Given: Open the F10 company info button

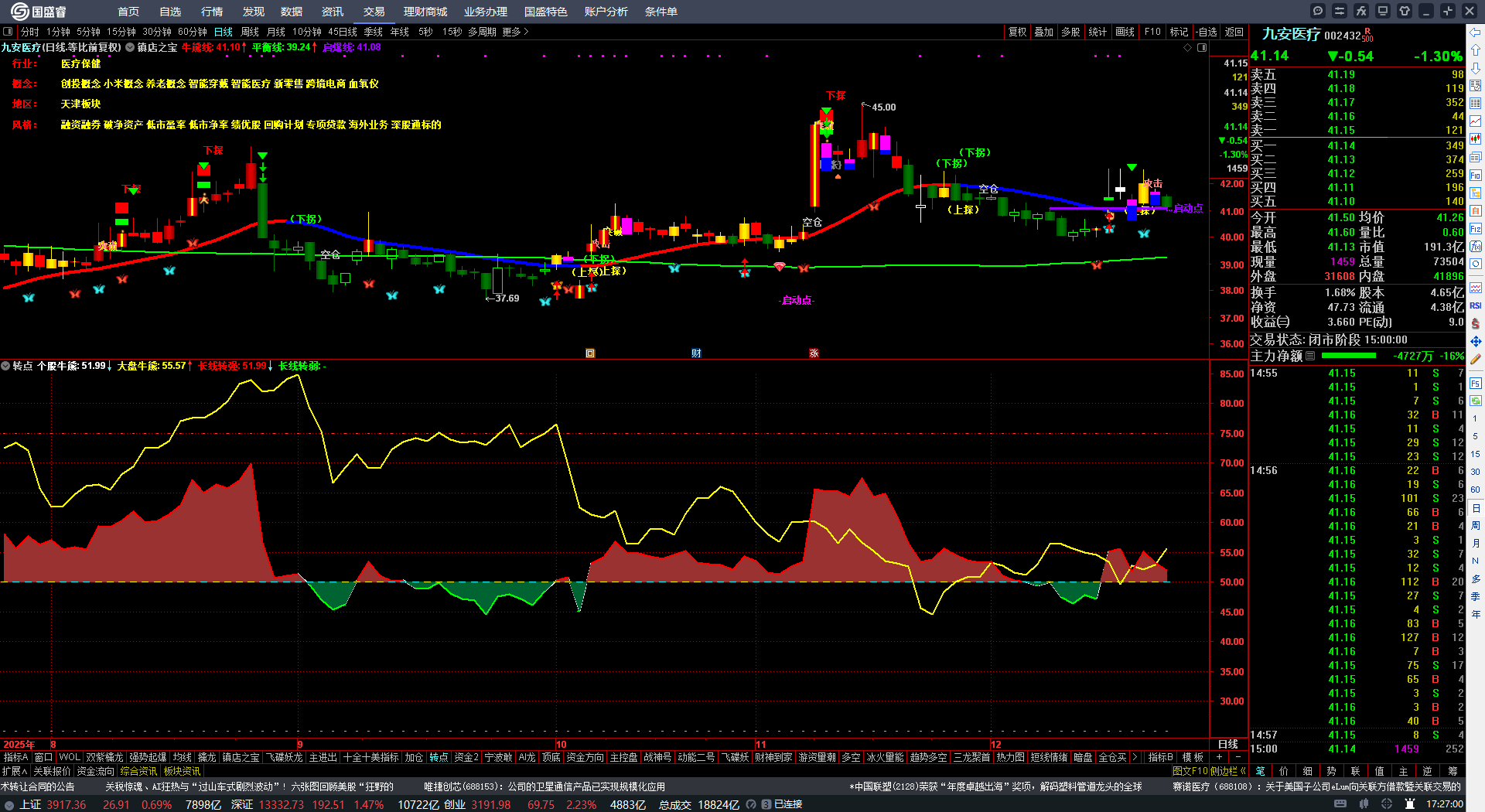Looking at the screenshot, I should 1152,32.
